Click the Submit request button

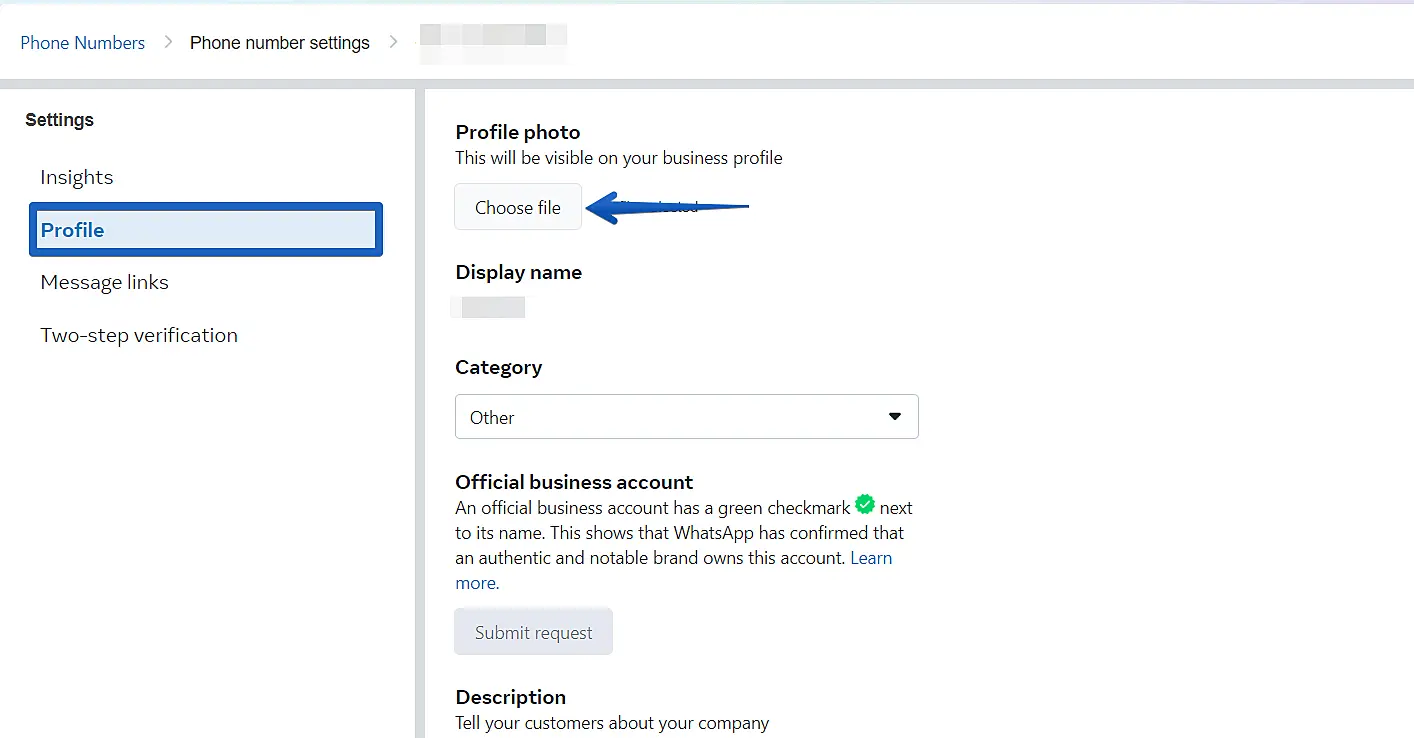(533, 633)
